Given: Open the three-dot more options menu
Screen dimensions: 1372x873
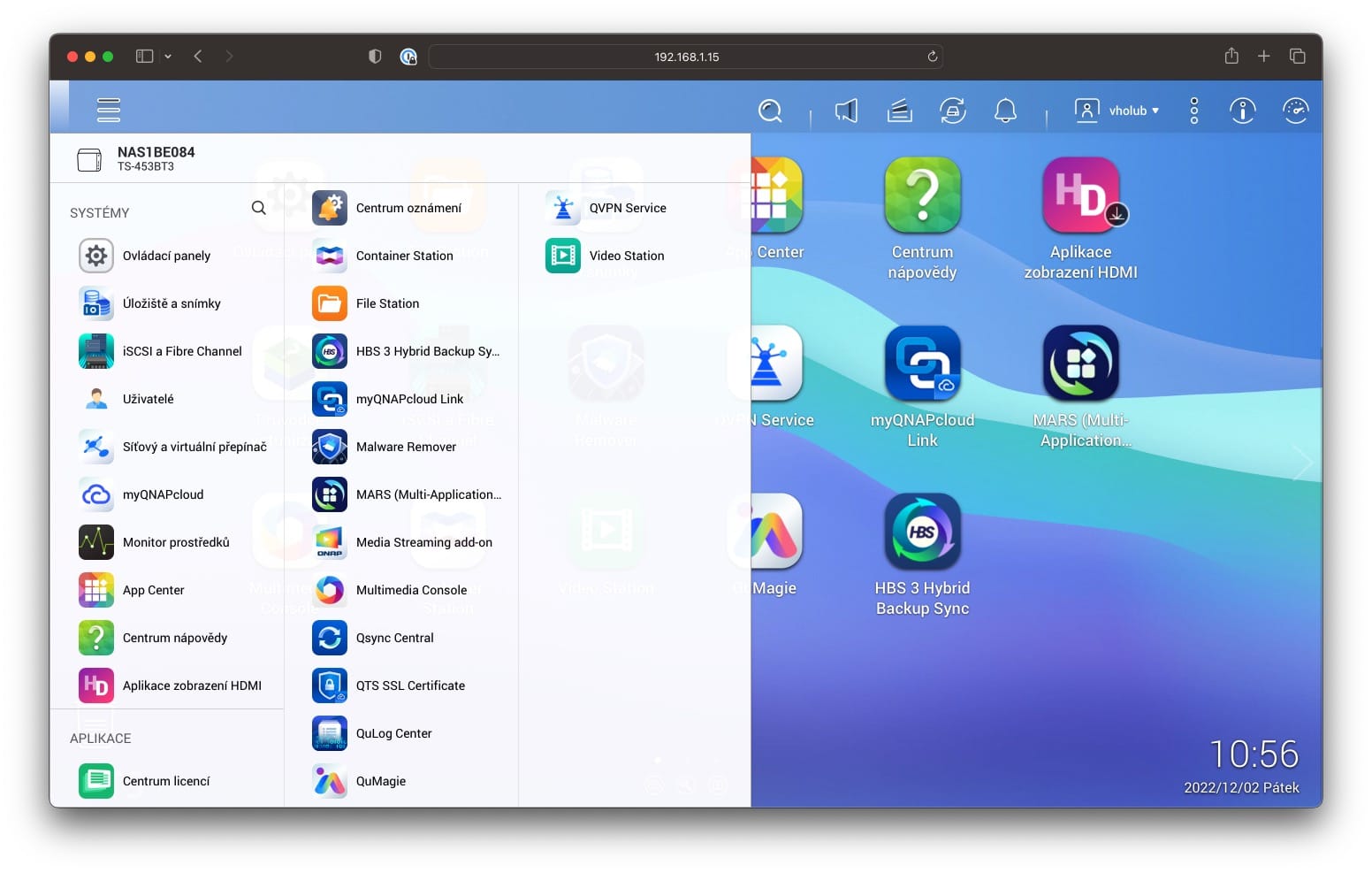Looking at the screenshot, I should point(1194,111).
